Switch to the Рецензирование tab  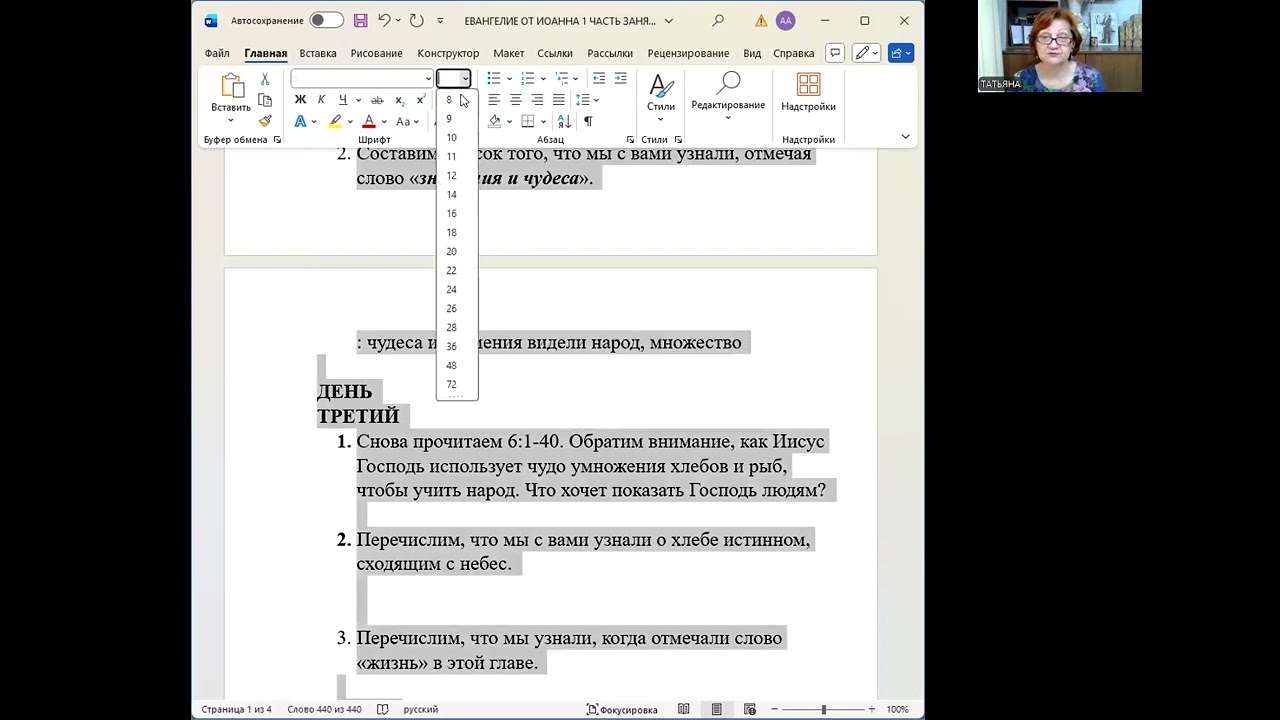pos(688,53)
